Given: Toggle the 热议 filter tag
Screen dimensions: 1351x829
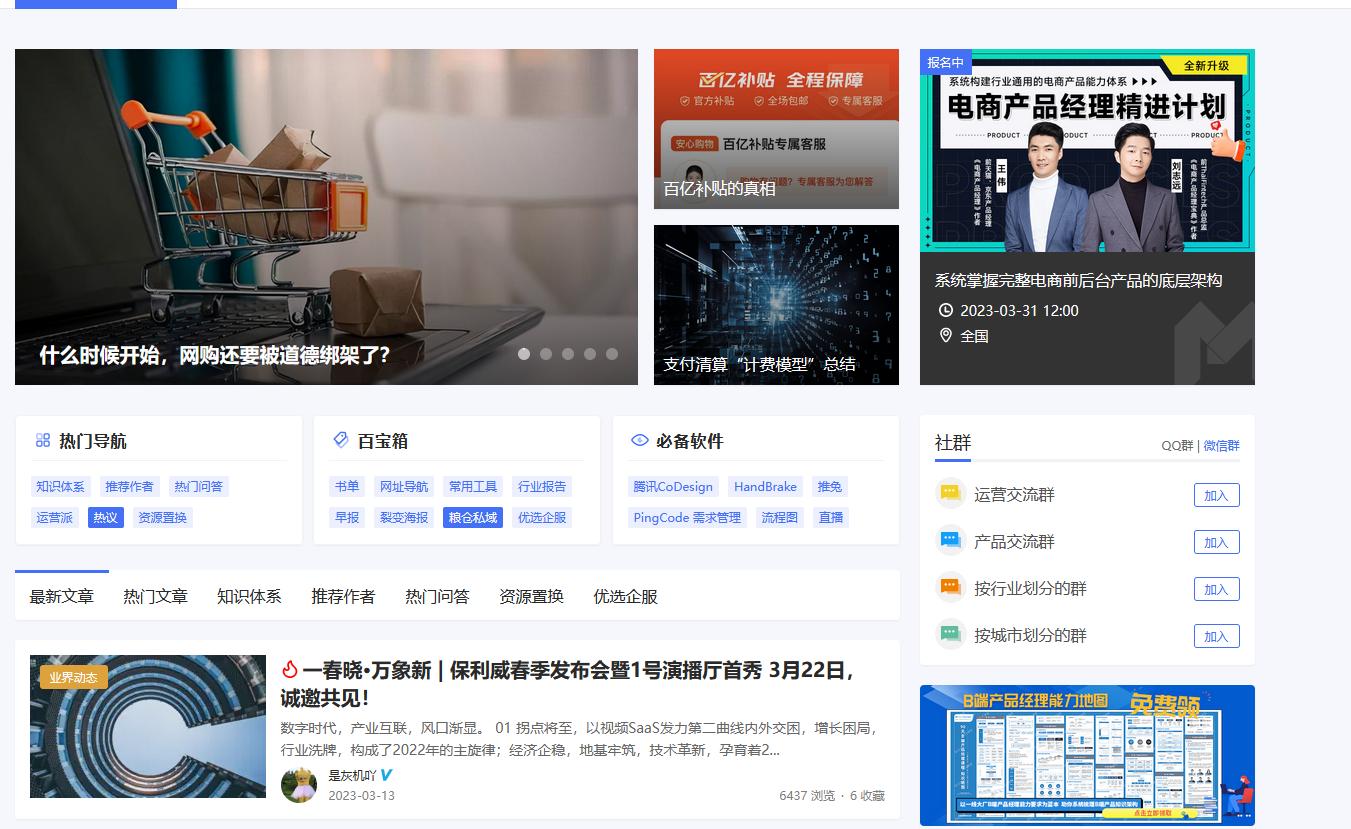Looking at the screenshot, I should pos(105,517).
